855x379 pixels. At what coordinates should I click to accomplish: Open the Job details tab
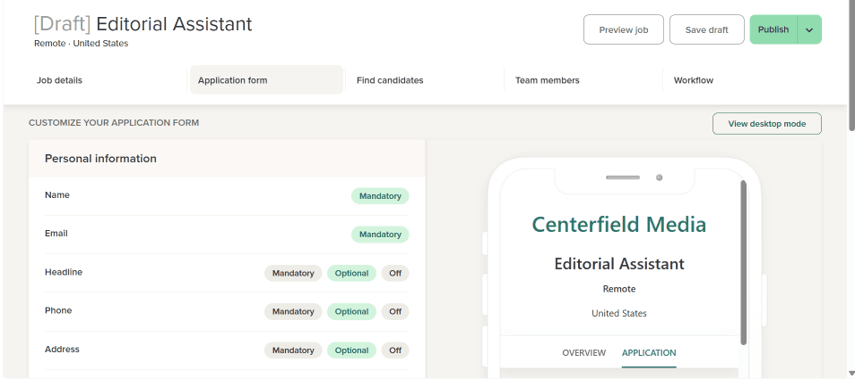coord(59,80)
